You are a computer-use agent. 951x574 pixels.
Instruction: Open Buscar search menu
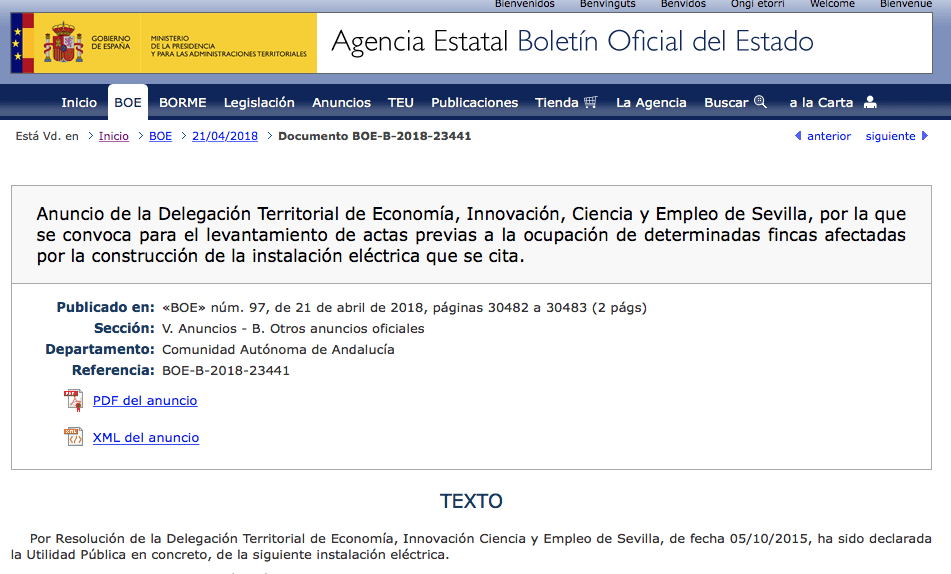[x=727, y=103]
